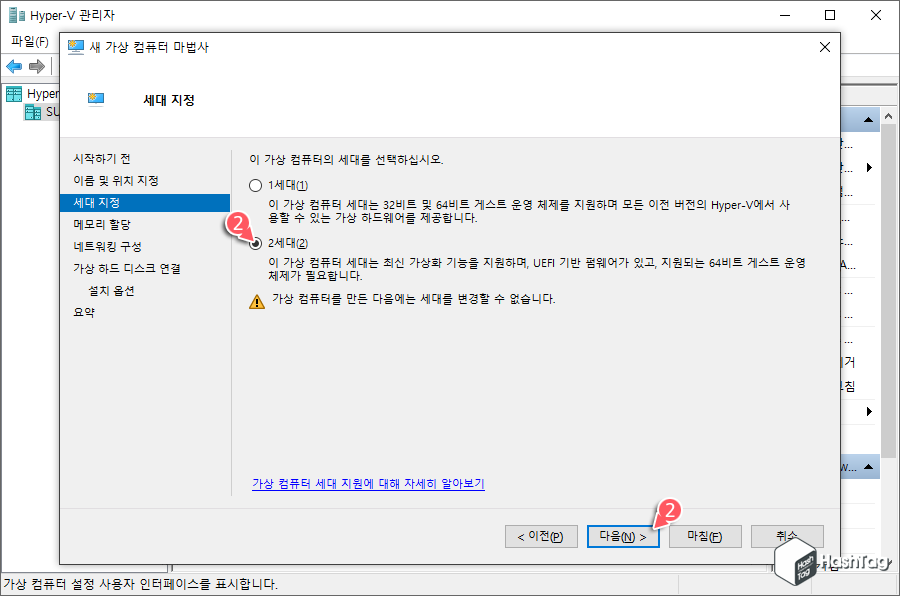Screen dimensions: 900x596
Task: Click the Forward arrow in Hyper-V 관리자 toolbar
Action: 37,67
